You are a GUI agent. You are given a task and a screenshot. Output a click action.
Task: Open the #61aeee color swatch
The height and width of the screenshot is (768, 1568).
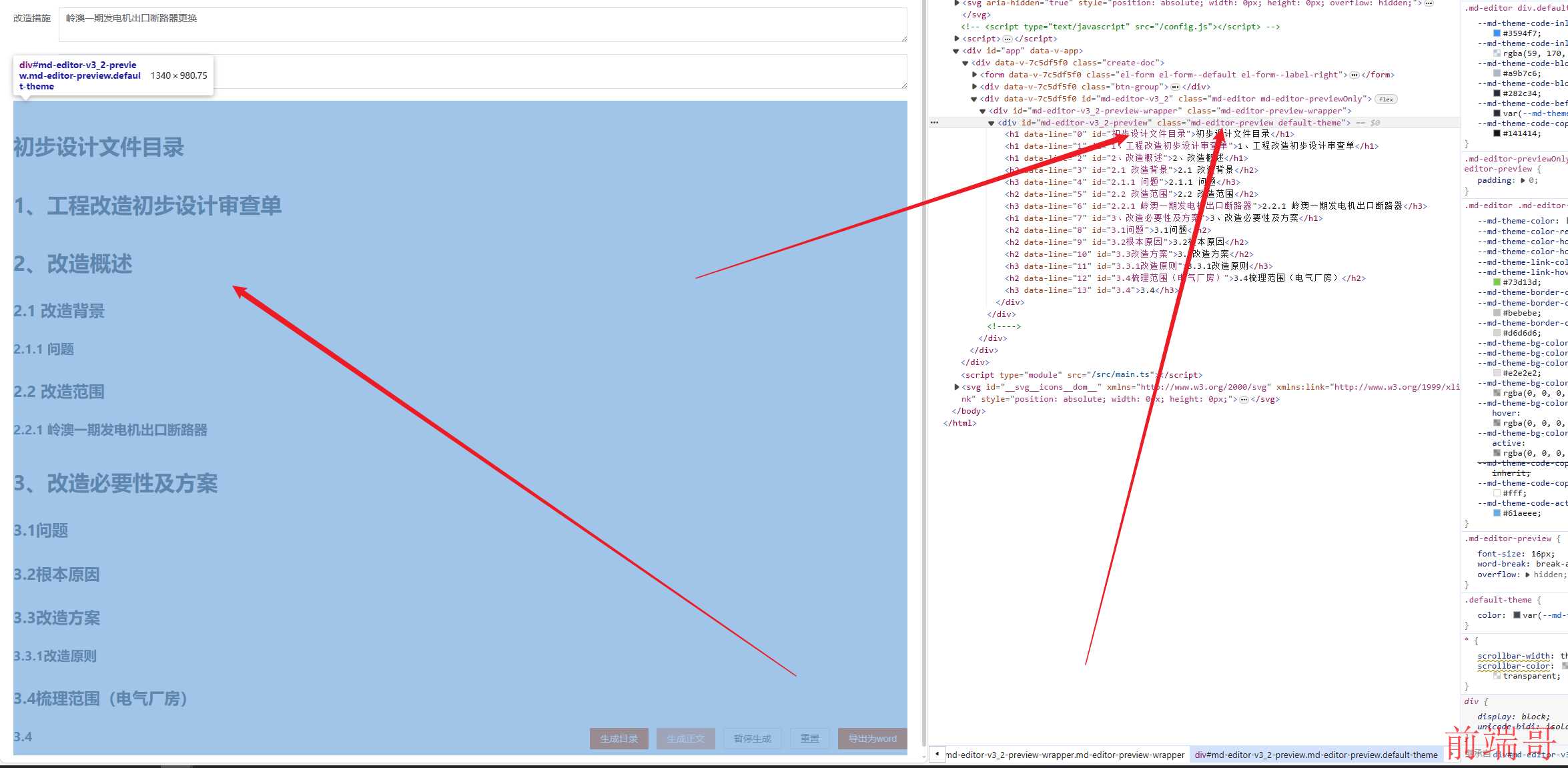tap(1497, 513)
